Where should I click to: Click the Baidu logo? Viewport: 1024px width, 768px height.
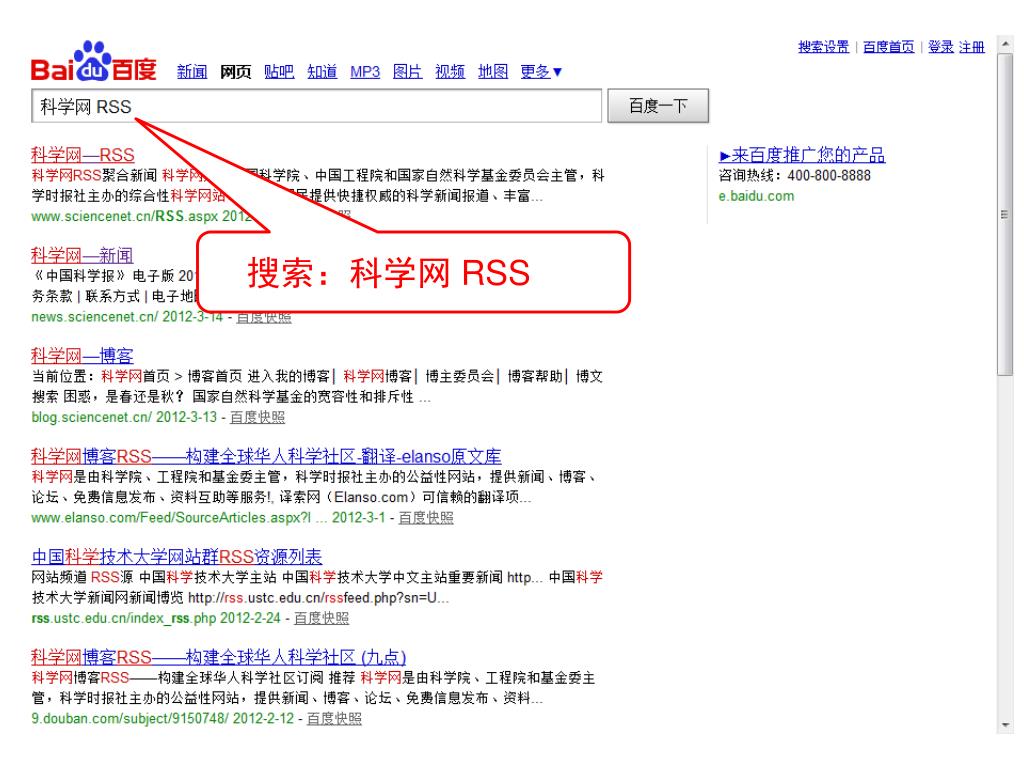coord(94,61)
